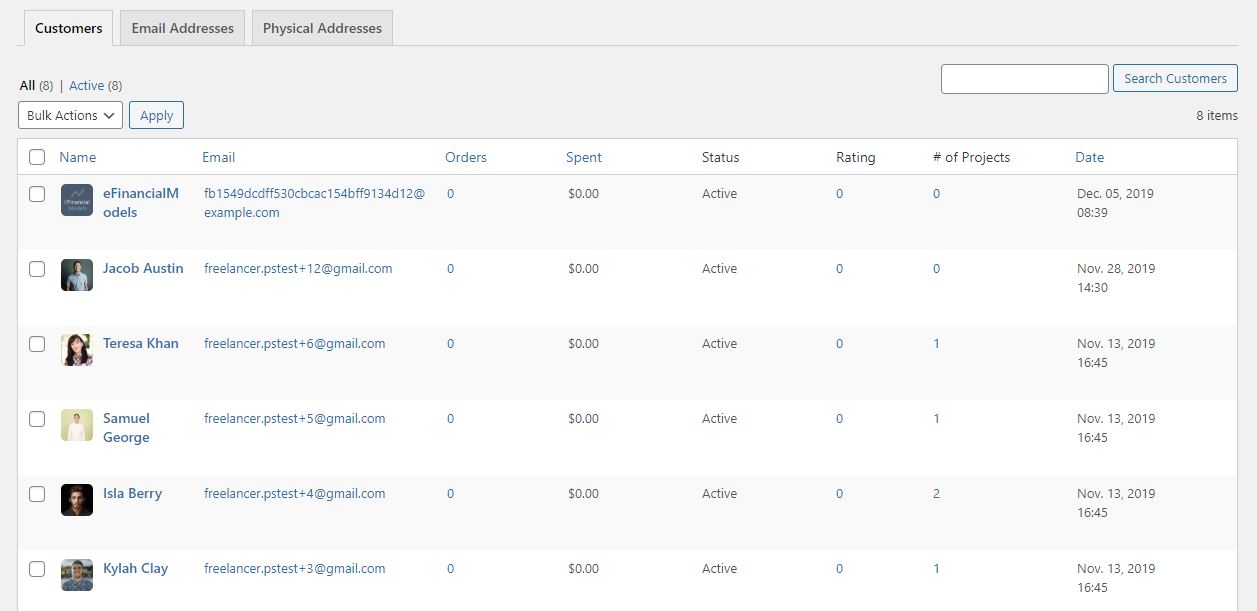Image resolution: width=1257 pixels, height=611 pixels.
Task: Open eFinancialModels customer name link
Action: point(141,203)
